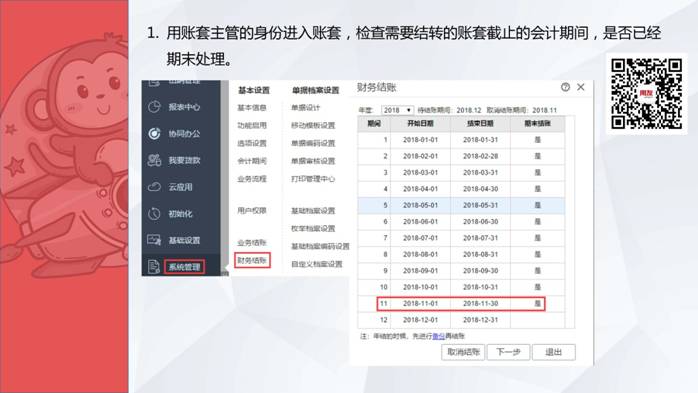Image resolution: width=698 pixels, height=393 pixels.
Task: Click the 取消结账 button
Action: (463, 352)
